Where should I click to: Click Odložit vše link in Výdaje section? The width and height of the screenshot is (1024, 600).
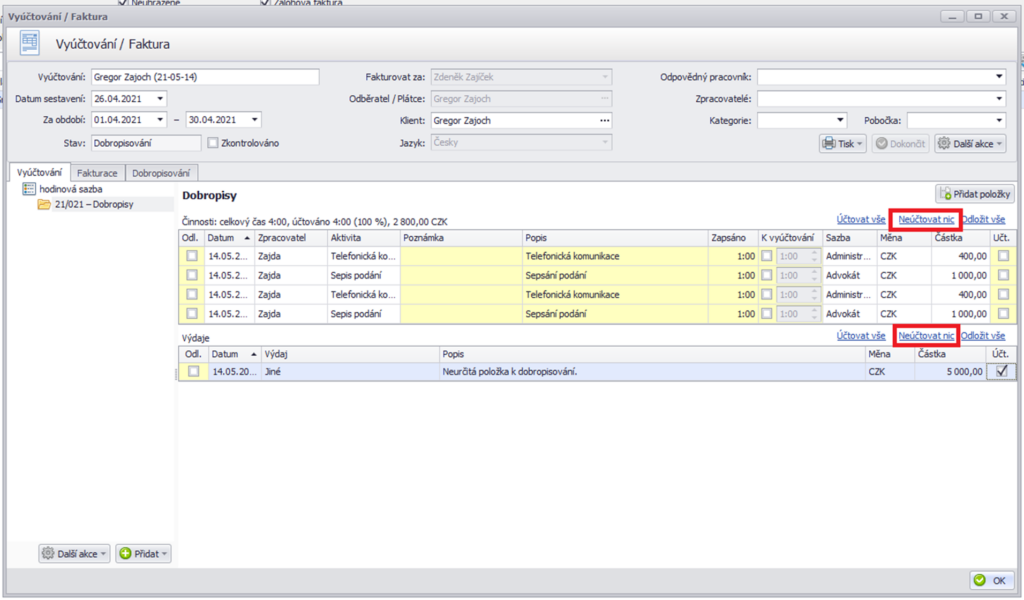(984, 336)
